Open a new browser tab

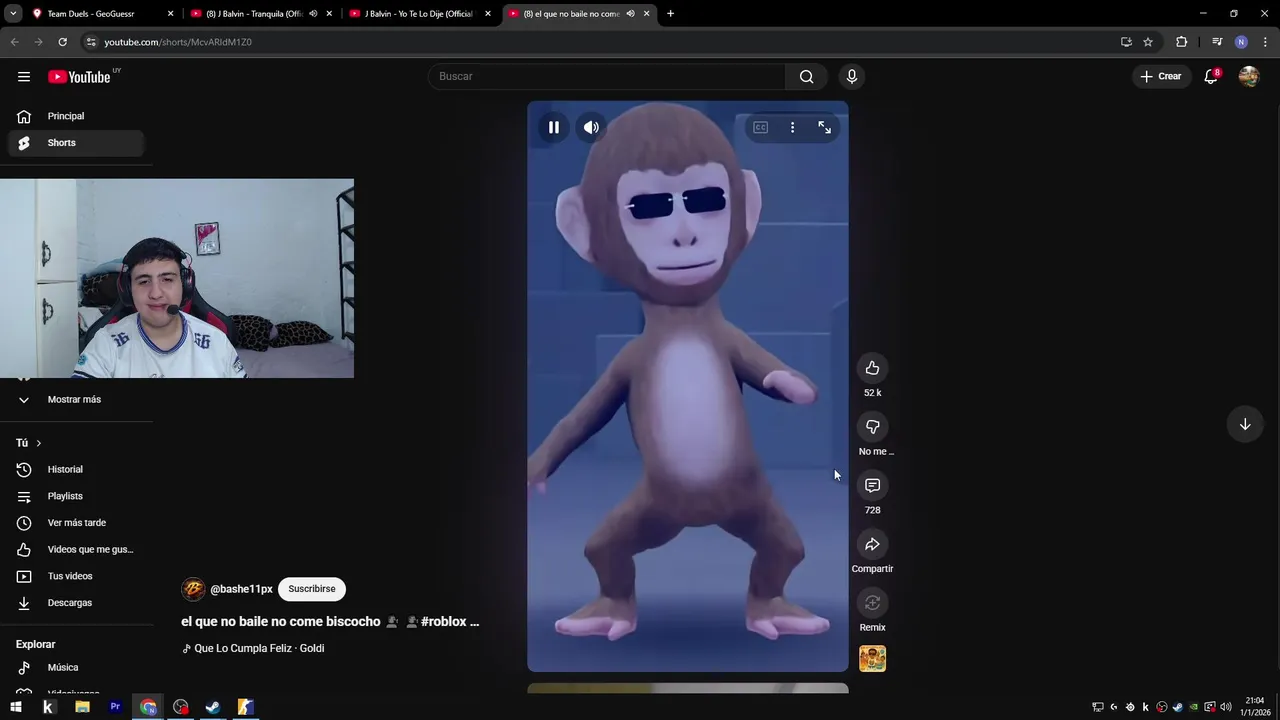(670, 14)
